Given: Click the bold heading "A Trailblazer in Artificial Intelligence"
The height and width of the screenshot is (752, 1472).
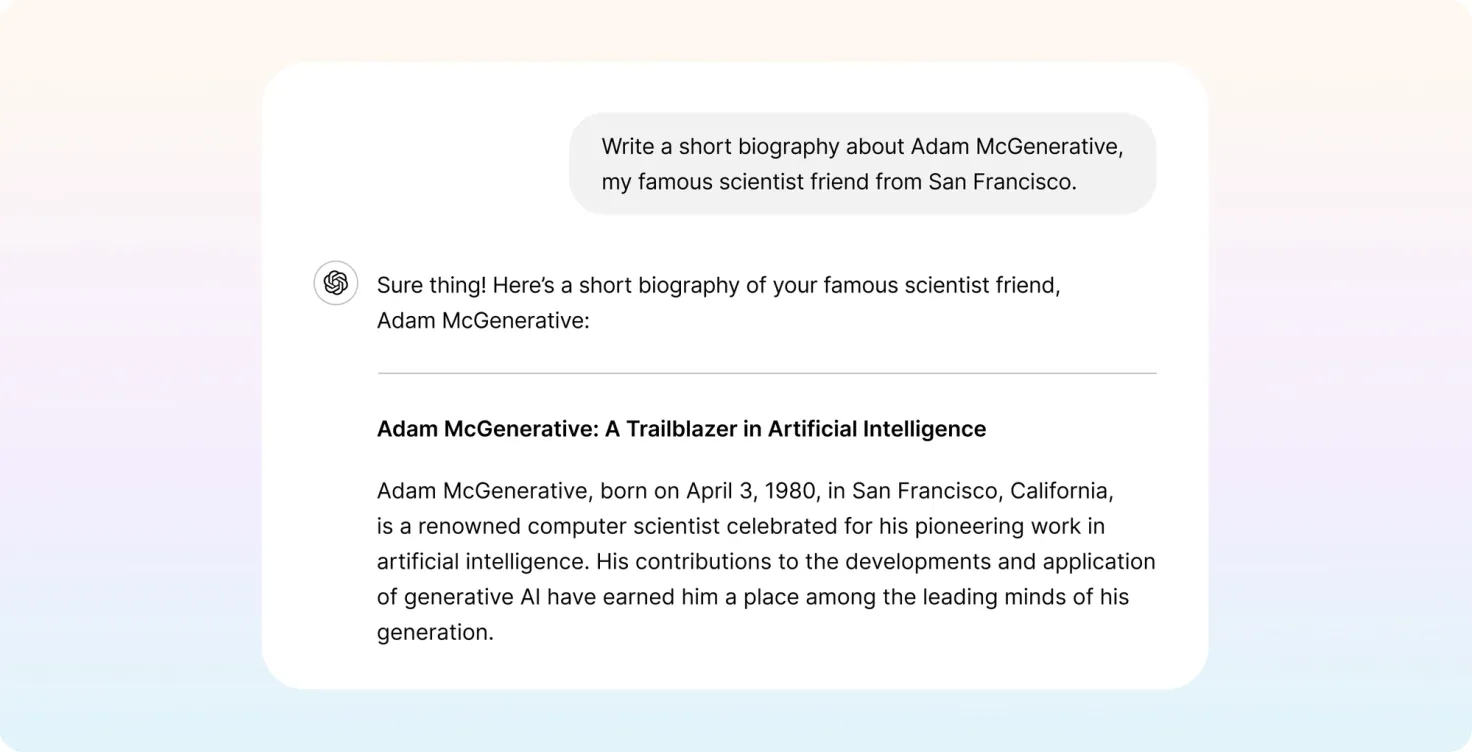Looking at the screenshot, I should point(795,429).
